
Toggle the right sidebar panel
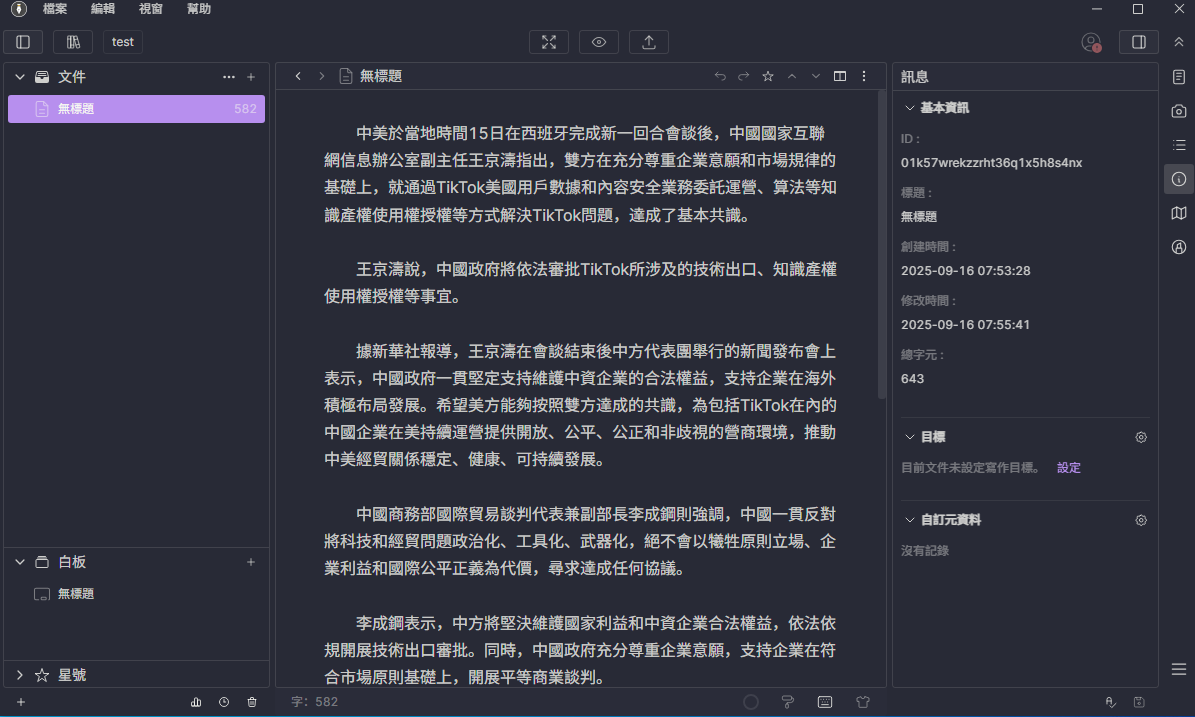[1139, 42]
